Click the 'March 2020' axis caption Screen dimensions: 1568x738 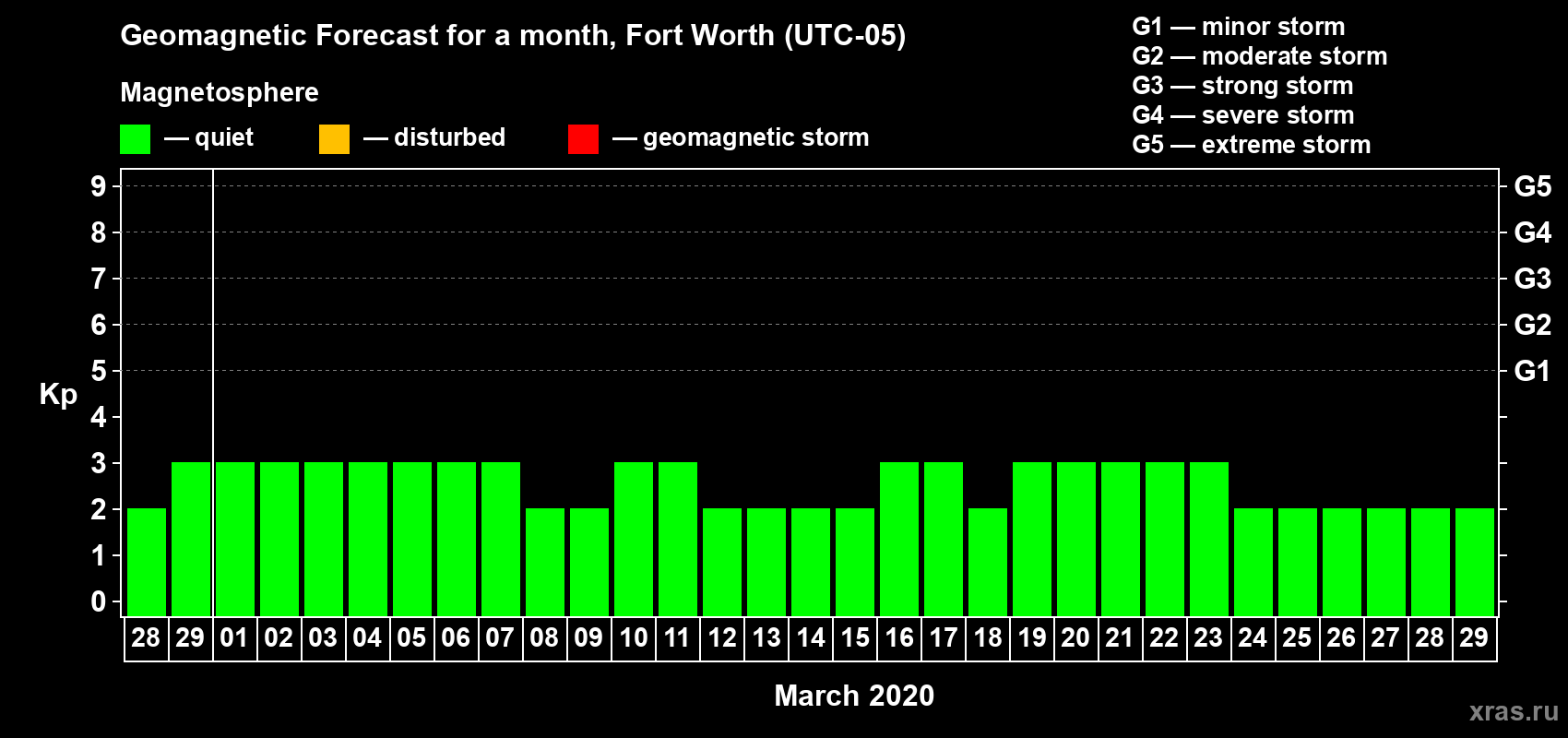click(854, 696)
